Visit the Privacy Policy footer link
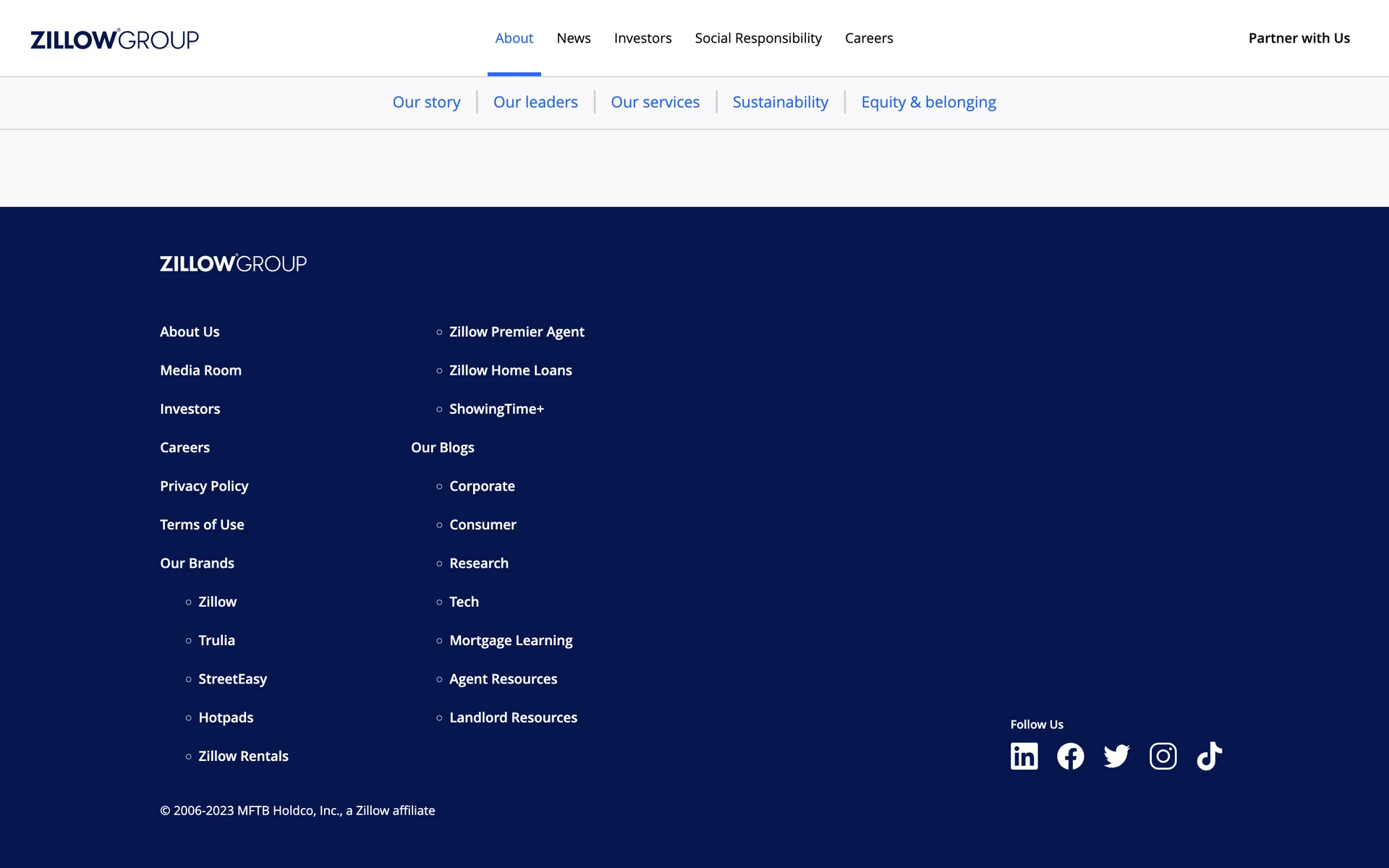Viewport: 1389px width, 868px height. pyautogui.click(x=204, y=486)
